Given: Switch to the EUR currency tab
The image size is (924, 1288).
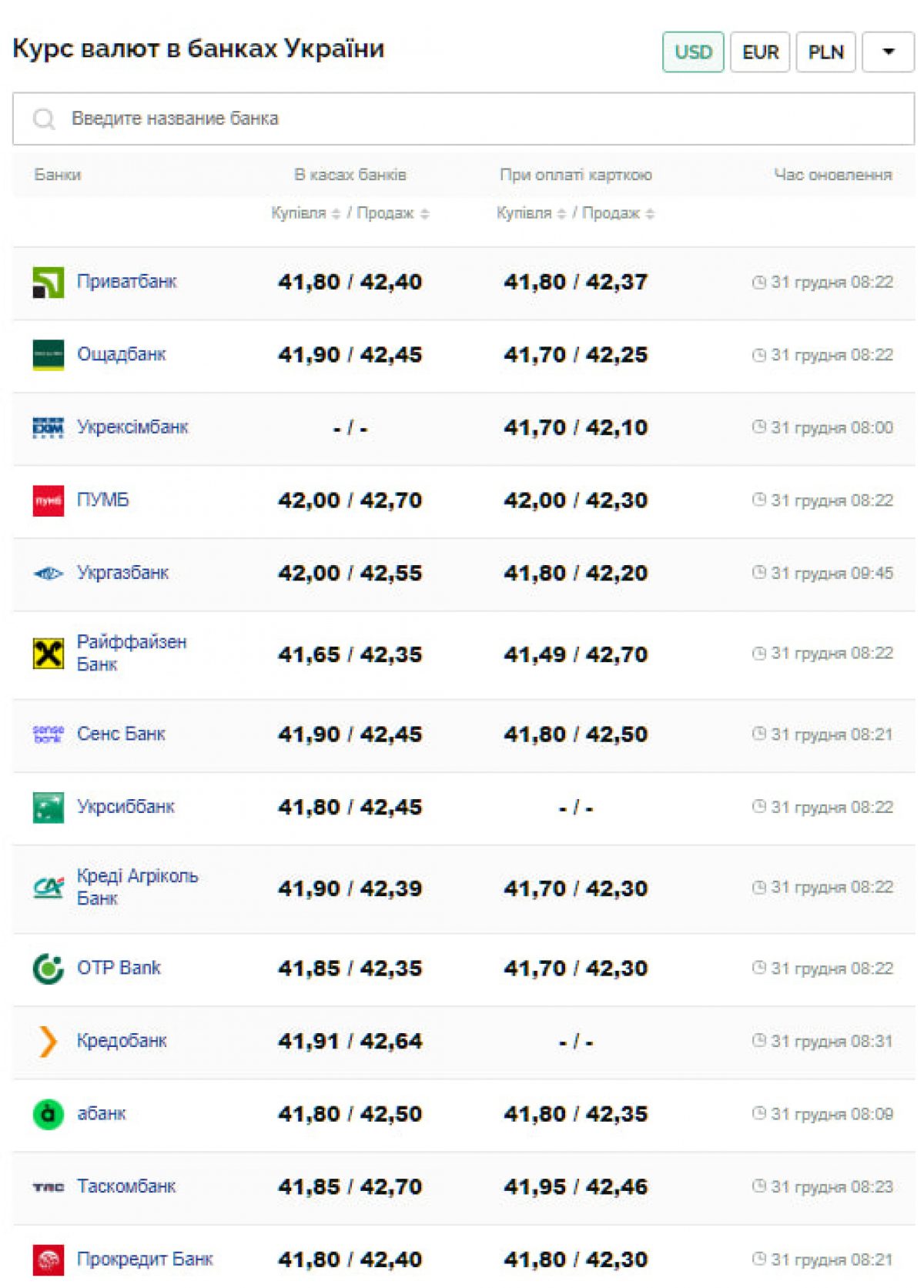Looking at the screenshot, I should point(760,52).
